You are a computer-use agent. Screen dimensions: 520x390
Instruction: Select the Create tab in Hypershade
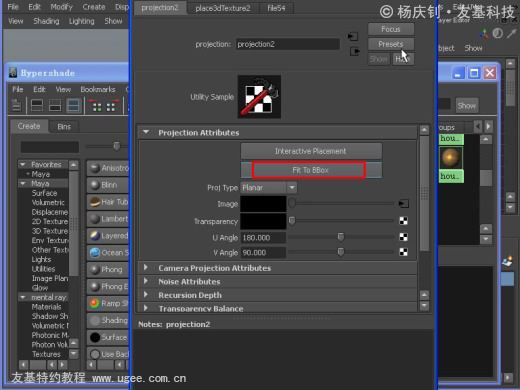[29, 126]
